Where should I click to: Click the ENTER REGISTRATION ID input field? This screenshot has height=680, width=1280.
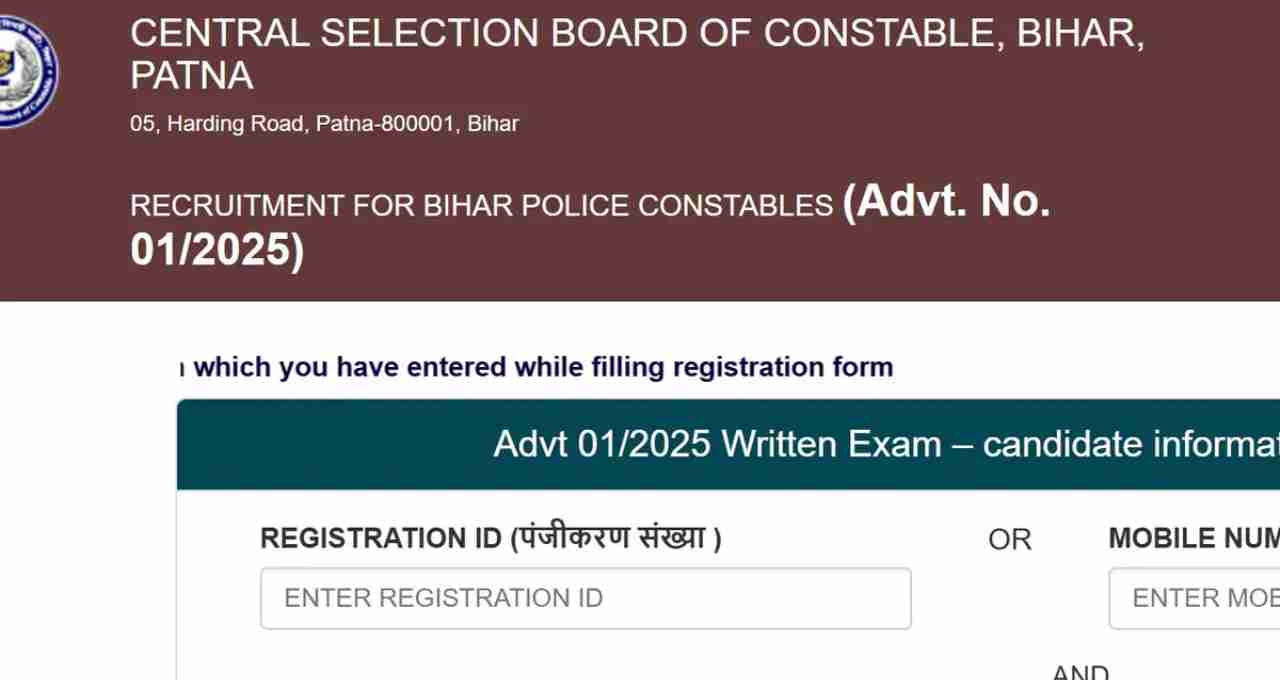(586, 598)
